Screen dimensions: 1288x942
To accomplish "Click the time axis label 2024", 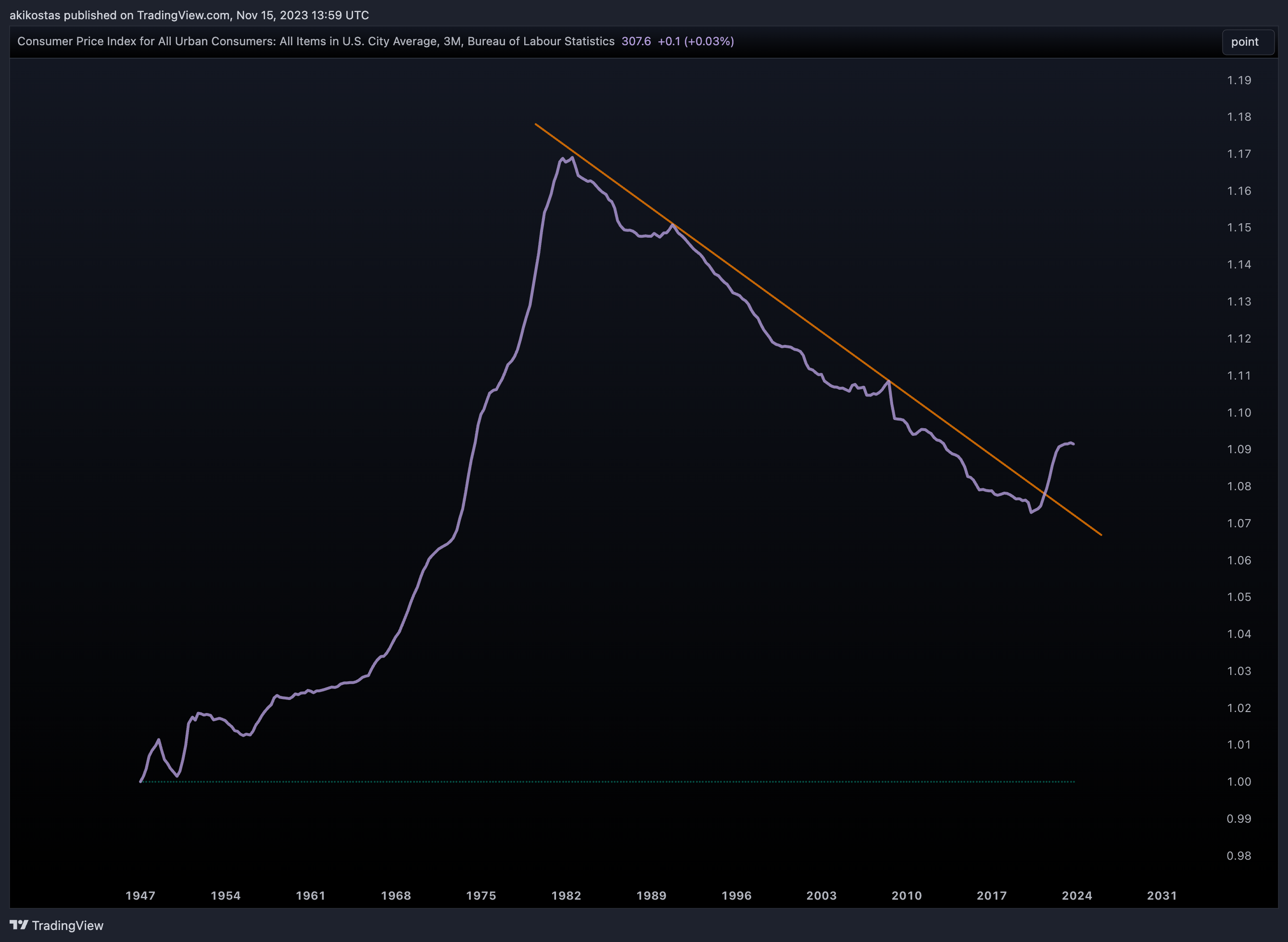I will pyautogui.click(x=1077, y=895).
